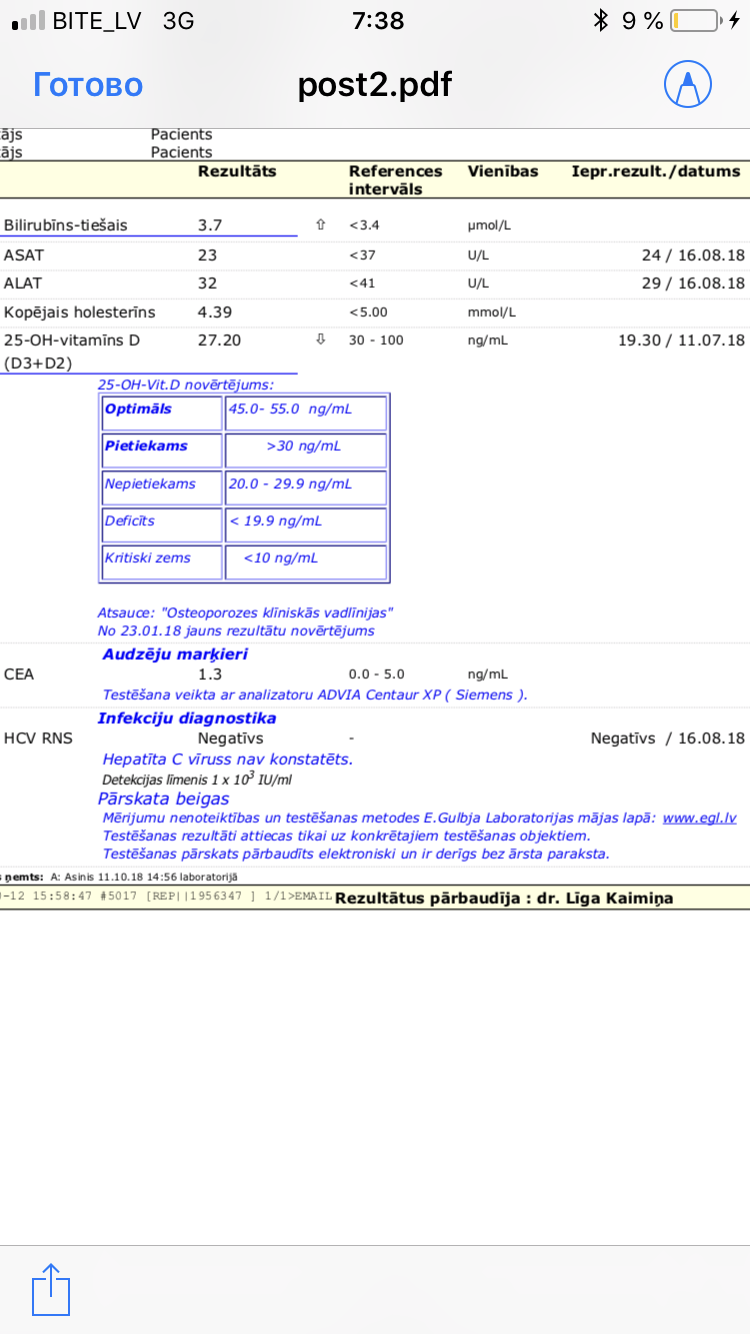Tap the Rezultāts column header
The width and height of the screenshot is (750, 1334).
(x=237, y=172)
